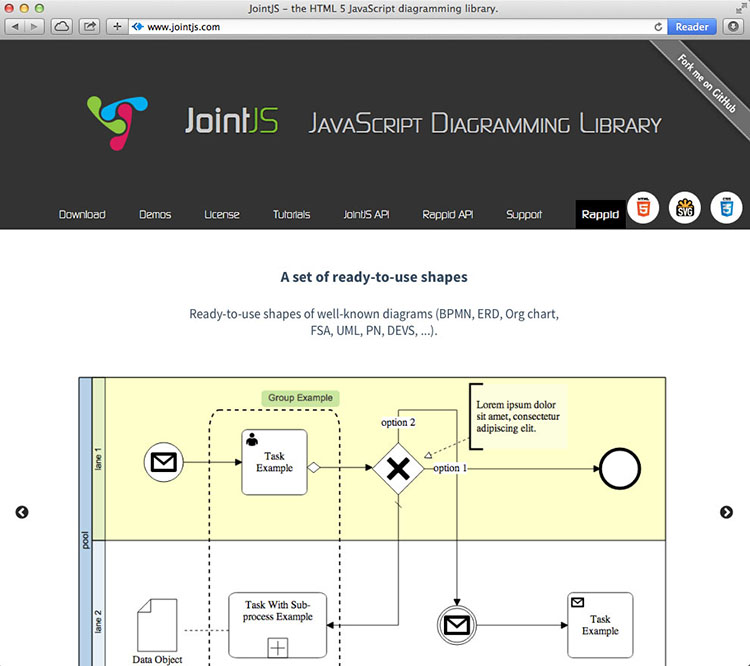Click the Reader button
The height and width of the screenshot is (666, 750).
pos(692,27)
